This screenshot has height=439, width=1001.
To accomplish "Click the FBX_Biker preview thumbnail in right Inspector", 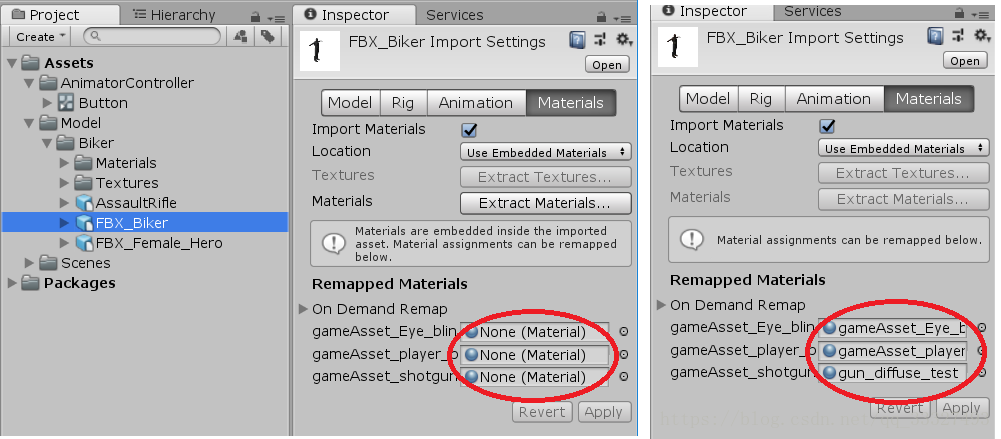I will pos(678,47).
